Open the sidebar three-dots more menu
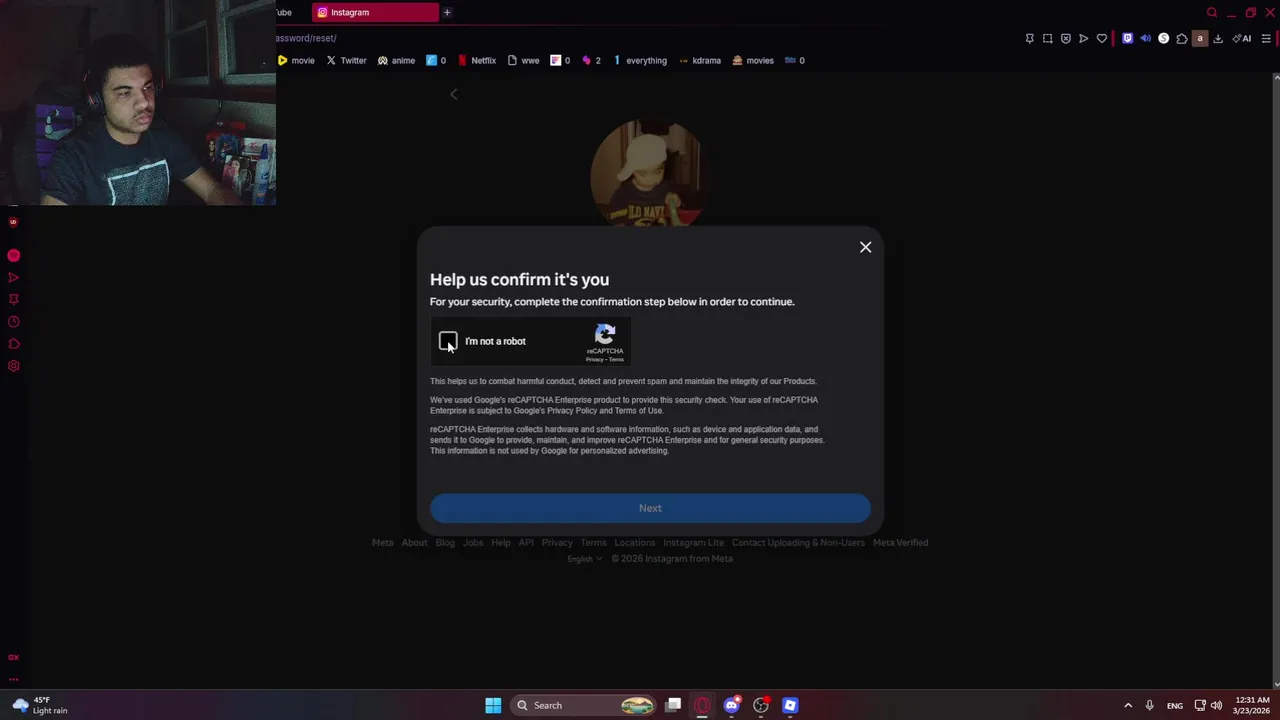This screenshot has height=720, width=1280. point(14,679)
